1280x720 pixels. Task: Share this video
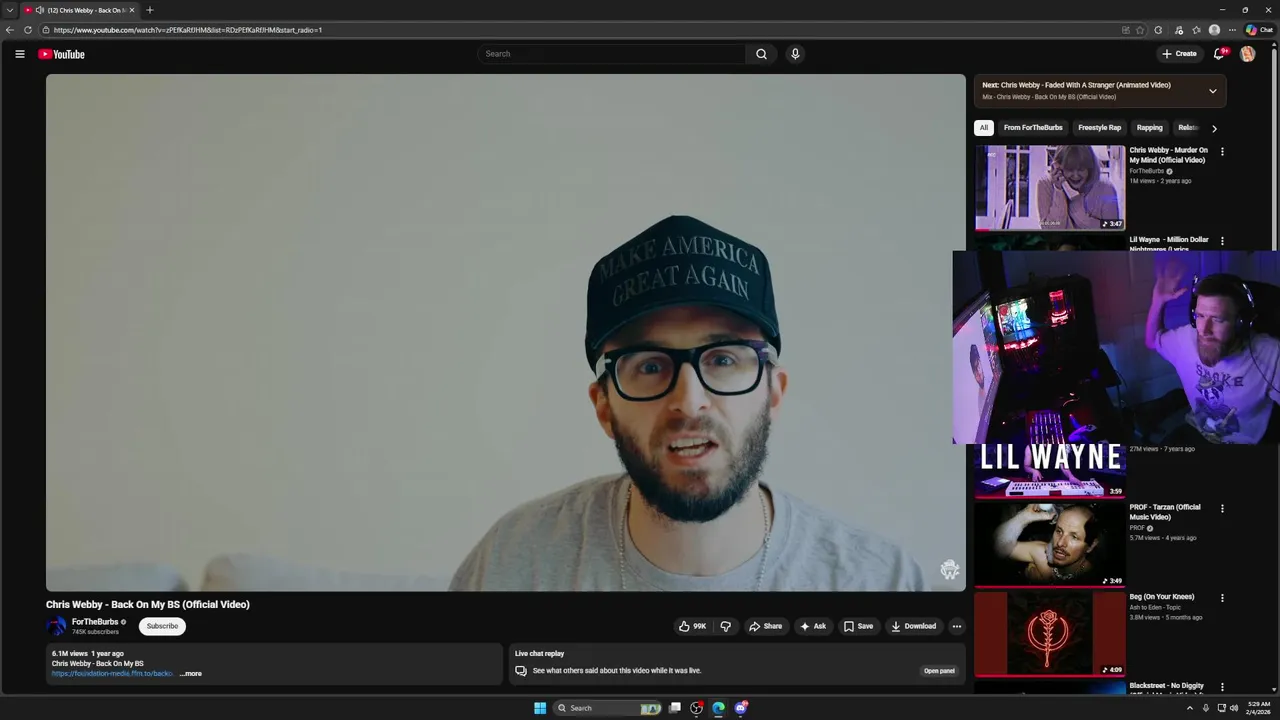point(765,626)
